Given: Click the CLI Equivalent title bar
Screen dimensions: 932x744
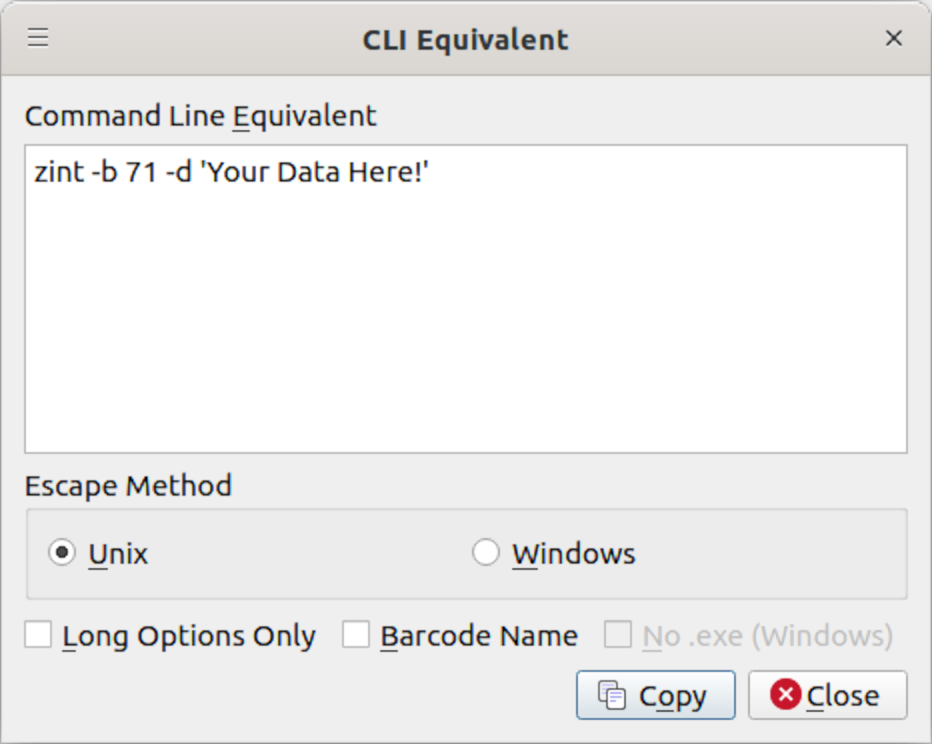Looking at the screenshot, I should [465, 38].
